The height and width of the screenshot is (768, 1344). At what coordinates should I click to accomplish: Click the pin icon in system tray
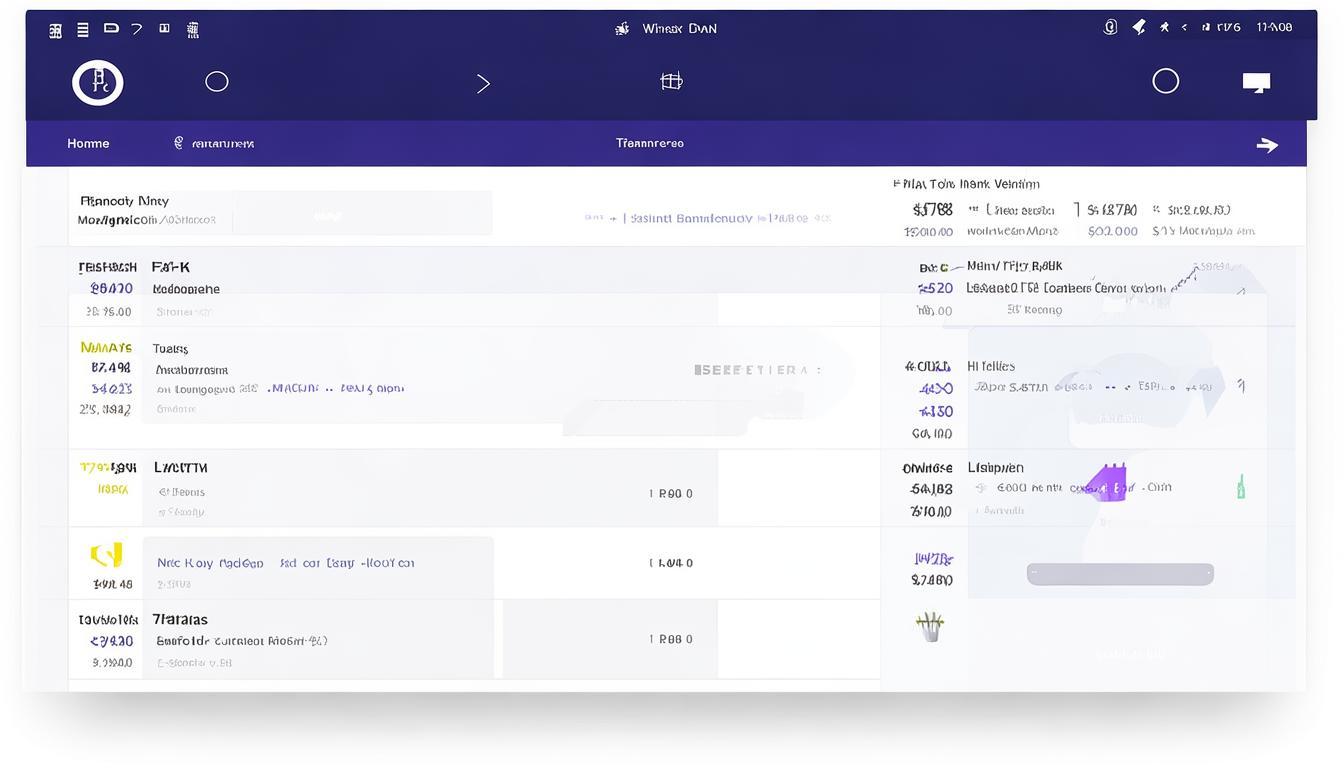click(x=1139, y=28)
